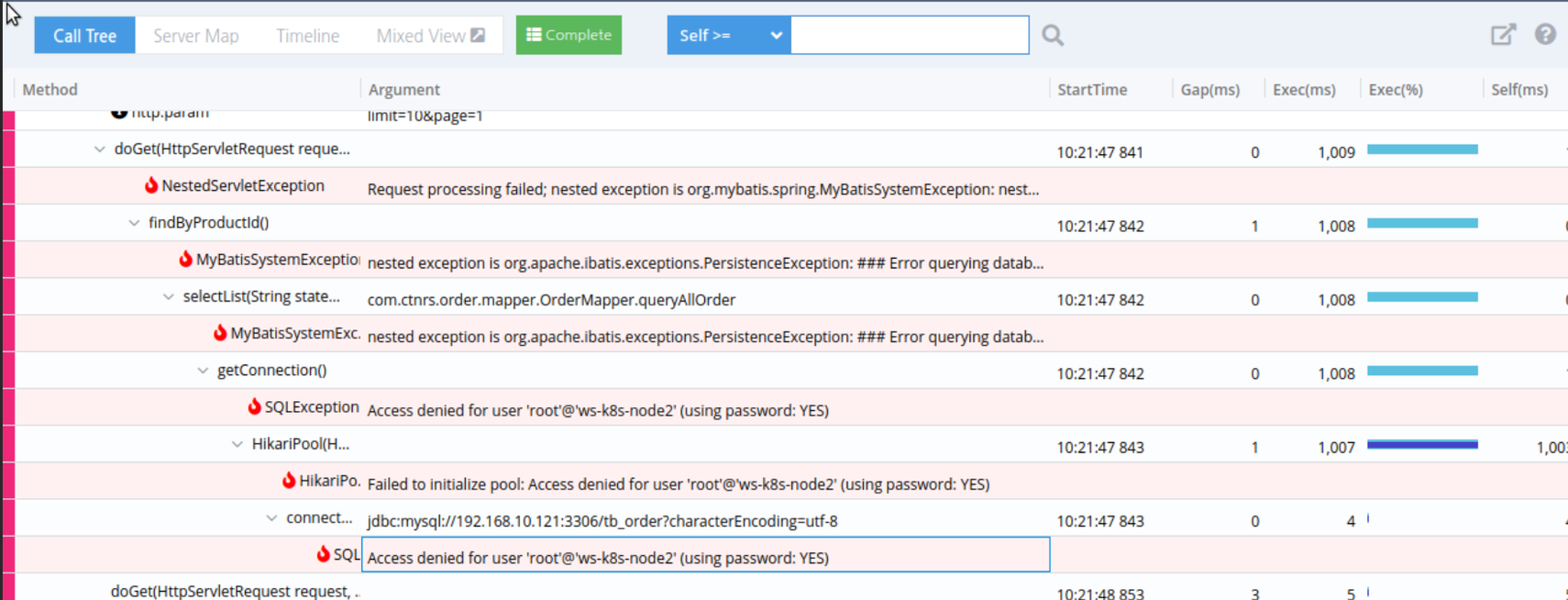Click the help question mark icon
Image resolution: width=1568 pixels, height=600 pixels.
(x=1545, y=34)
